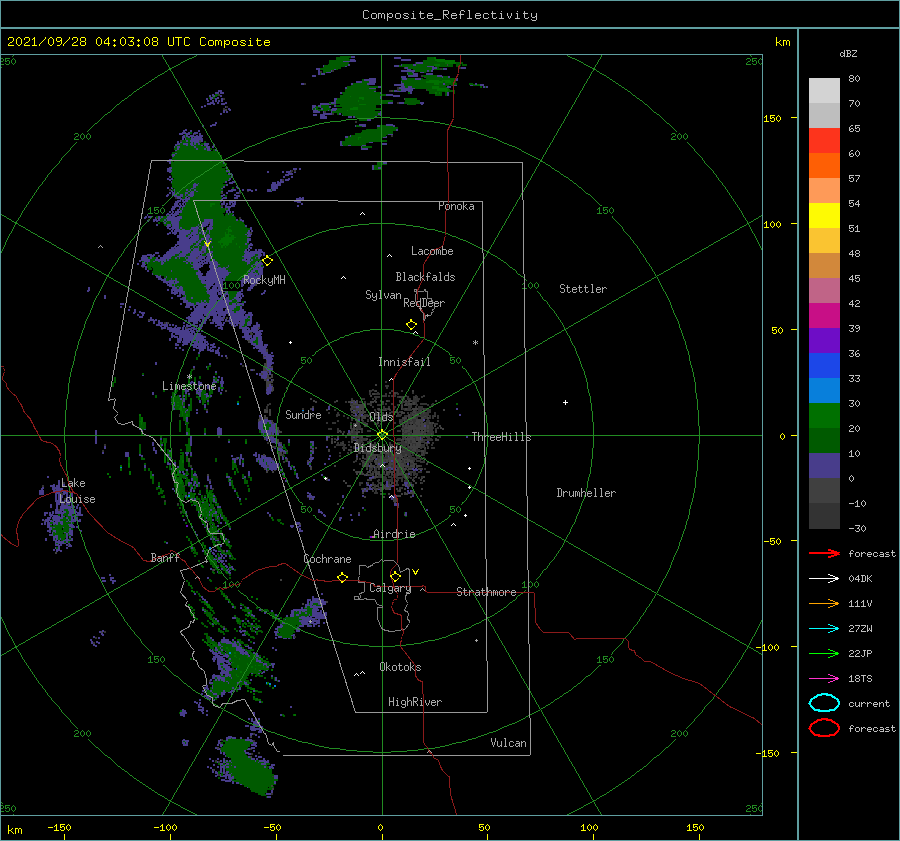
Task: Click the yellow v marker northwest of RockyMH
Action: click(208, 244)
